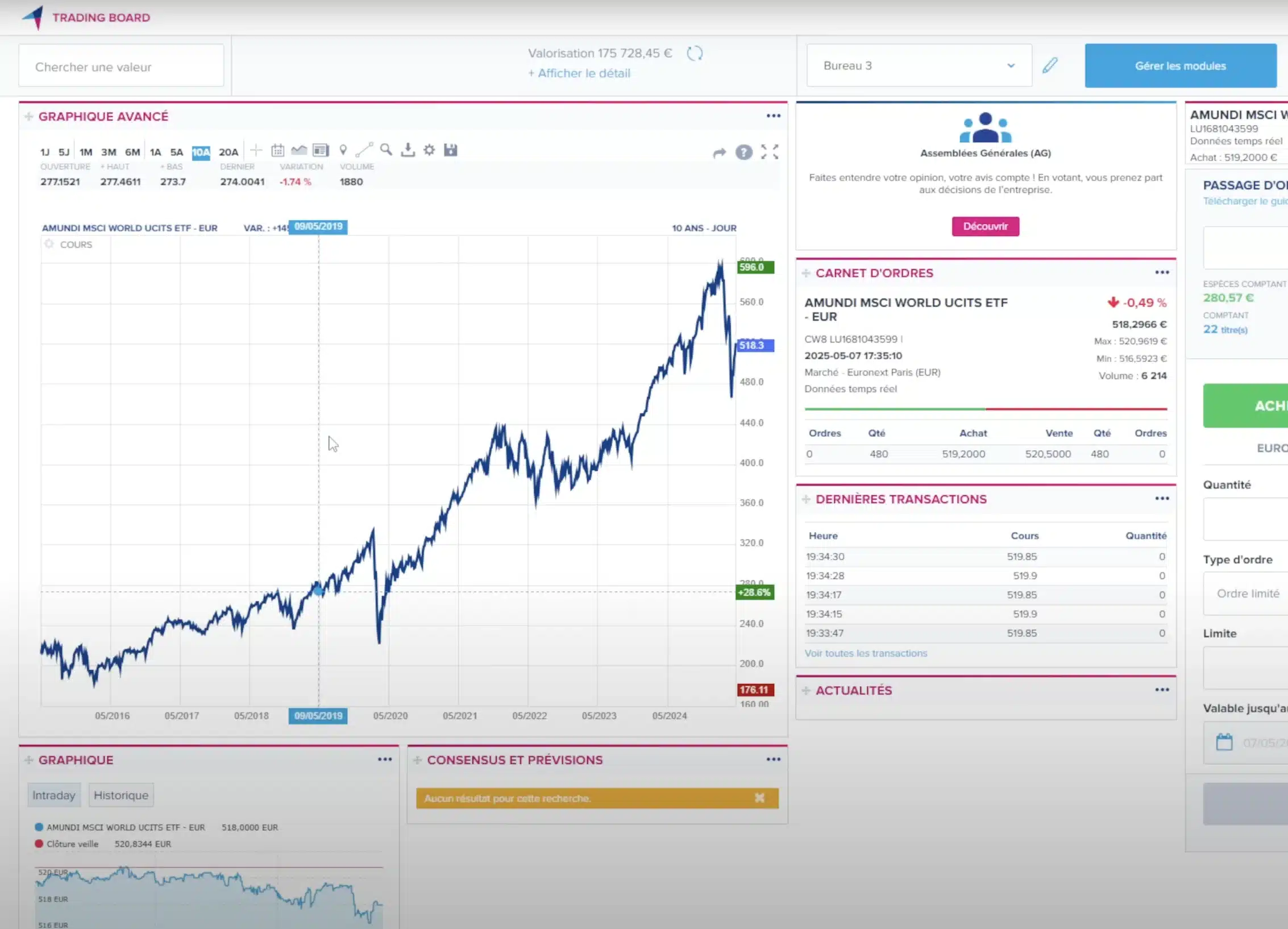The height and width of the screenshot is (929, 1288).
Task: Focus the Chercher une valeur search field
Action: [121, 66]
